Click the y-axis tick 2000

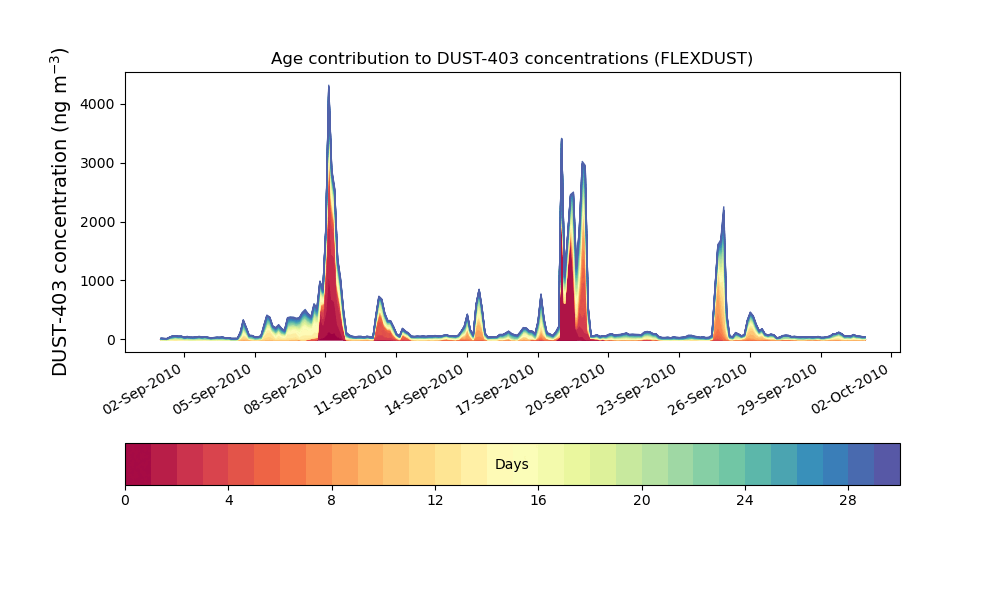click(x=98, y=222)
